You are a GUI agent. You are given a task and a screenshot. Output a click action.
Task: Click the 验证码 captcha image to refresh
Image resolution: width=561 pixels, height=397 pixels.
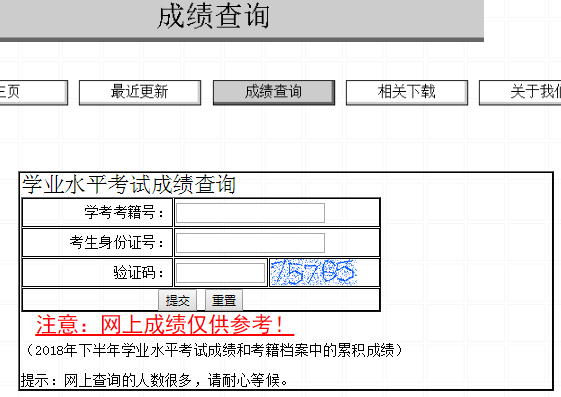coord(314,273)
